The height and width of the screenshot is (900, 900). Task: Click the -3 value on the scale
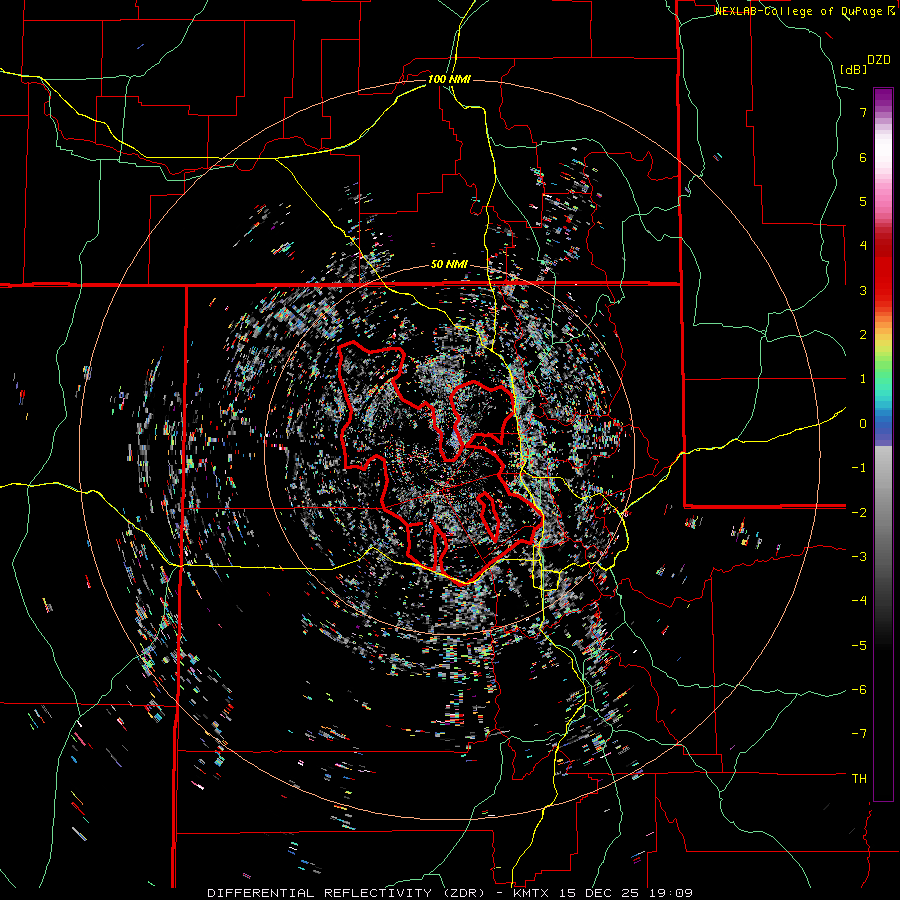[859, 557]
